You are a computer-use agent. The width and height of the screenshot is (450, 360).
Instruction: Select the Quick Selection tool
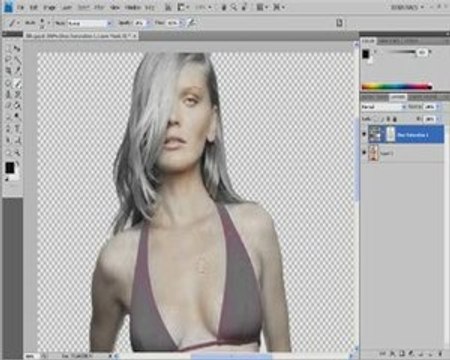click(x=17, y=60)
